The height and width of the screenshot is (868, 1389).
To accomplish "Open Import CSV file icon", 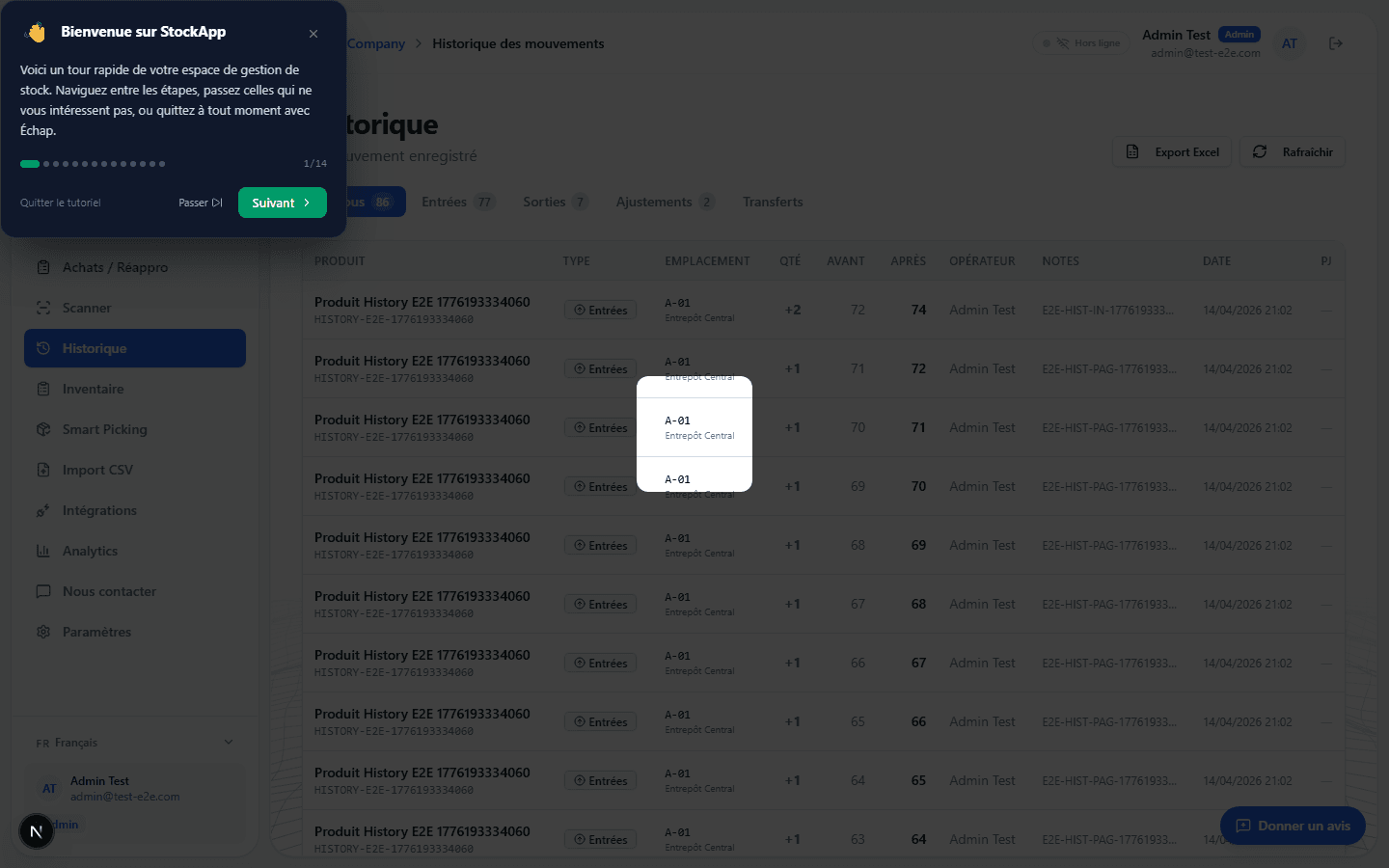I will coord(43,470).
